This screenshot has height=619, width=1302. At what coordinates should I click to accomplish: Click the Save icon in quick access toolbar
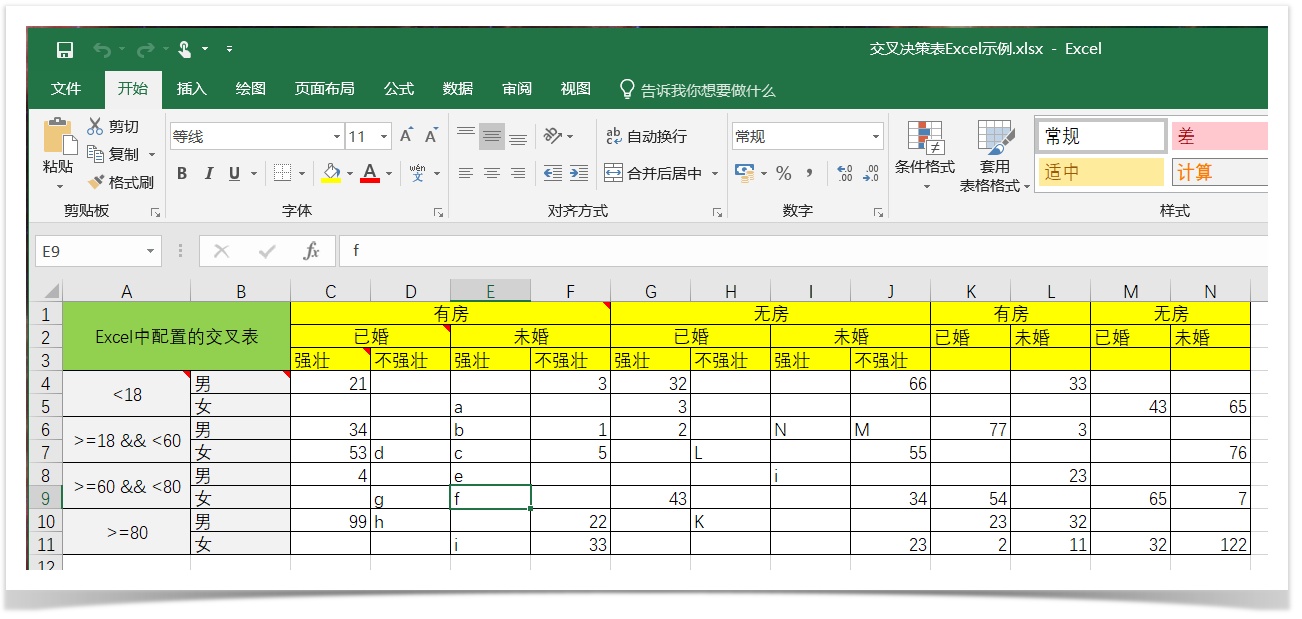point(65,49)
